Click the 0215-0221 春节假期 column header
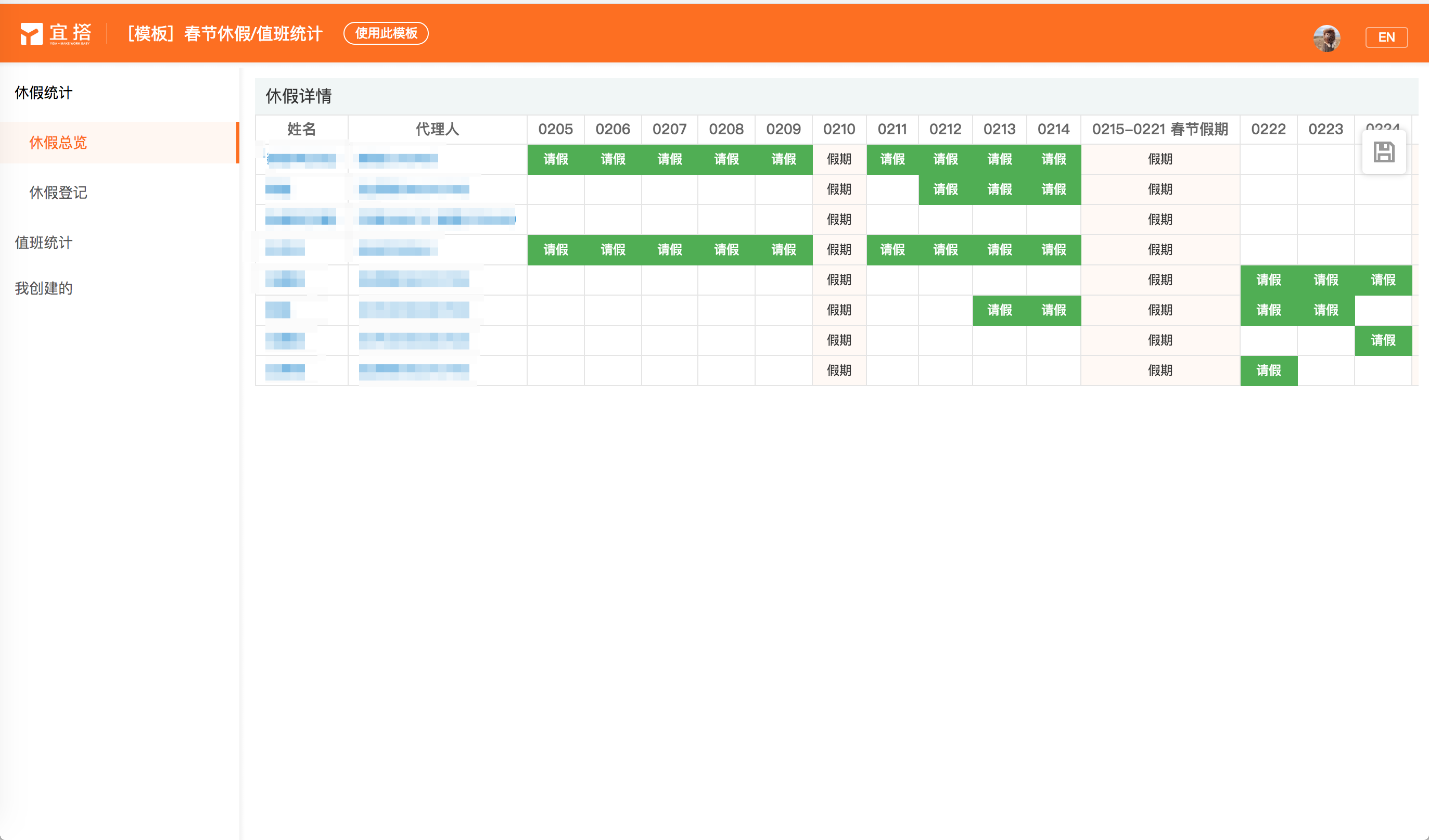The height and width of the screenshot is (840, 1429). 1159,129
